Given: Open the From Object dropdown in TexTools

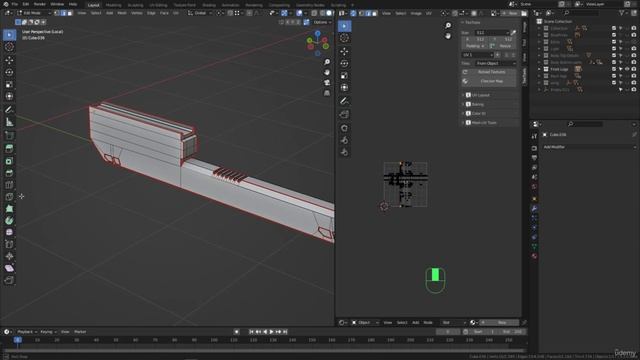Looking at the screenshot, I should tap(496, 63).
